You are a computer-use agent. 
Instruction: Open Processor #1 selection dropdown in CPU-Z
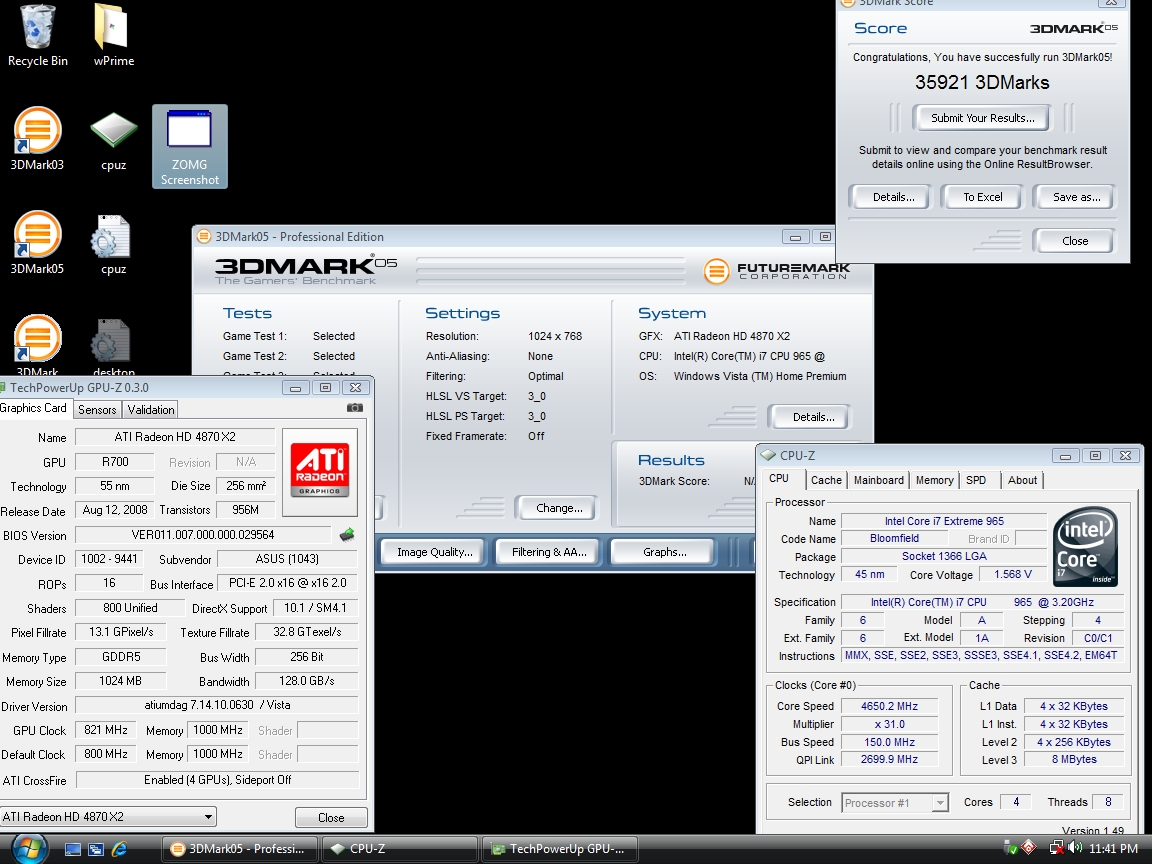[x=895, y=803]
